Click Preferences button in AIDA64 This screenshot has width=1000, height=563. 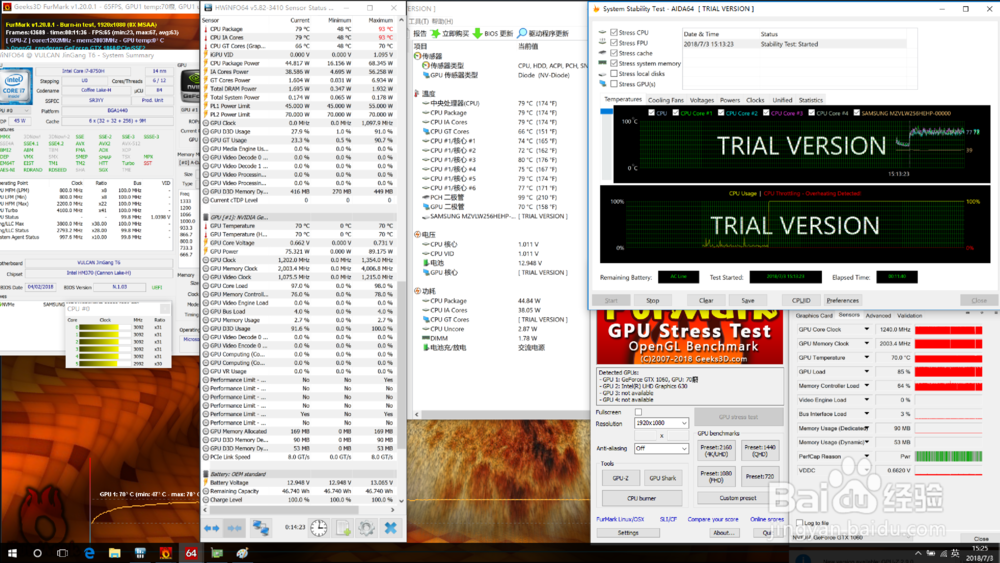point(842,300)
